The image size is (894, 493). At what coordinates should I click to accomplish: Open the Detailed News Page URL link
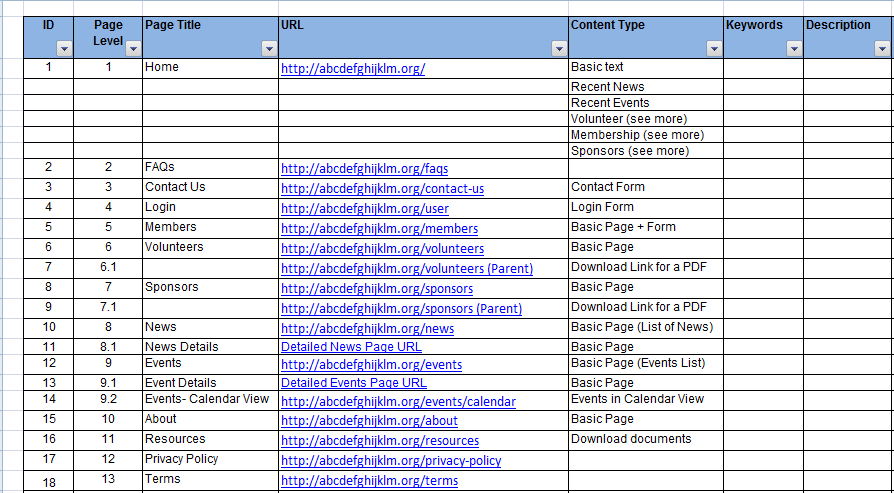point(351,347)
